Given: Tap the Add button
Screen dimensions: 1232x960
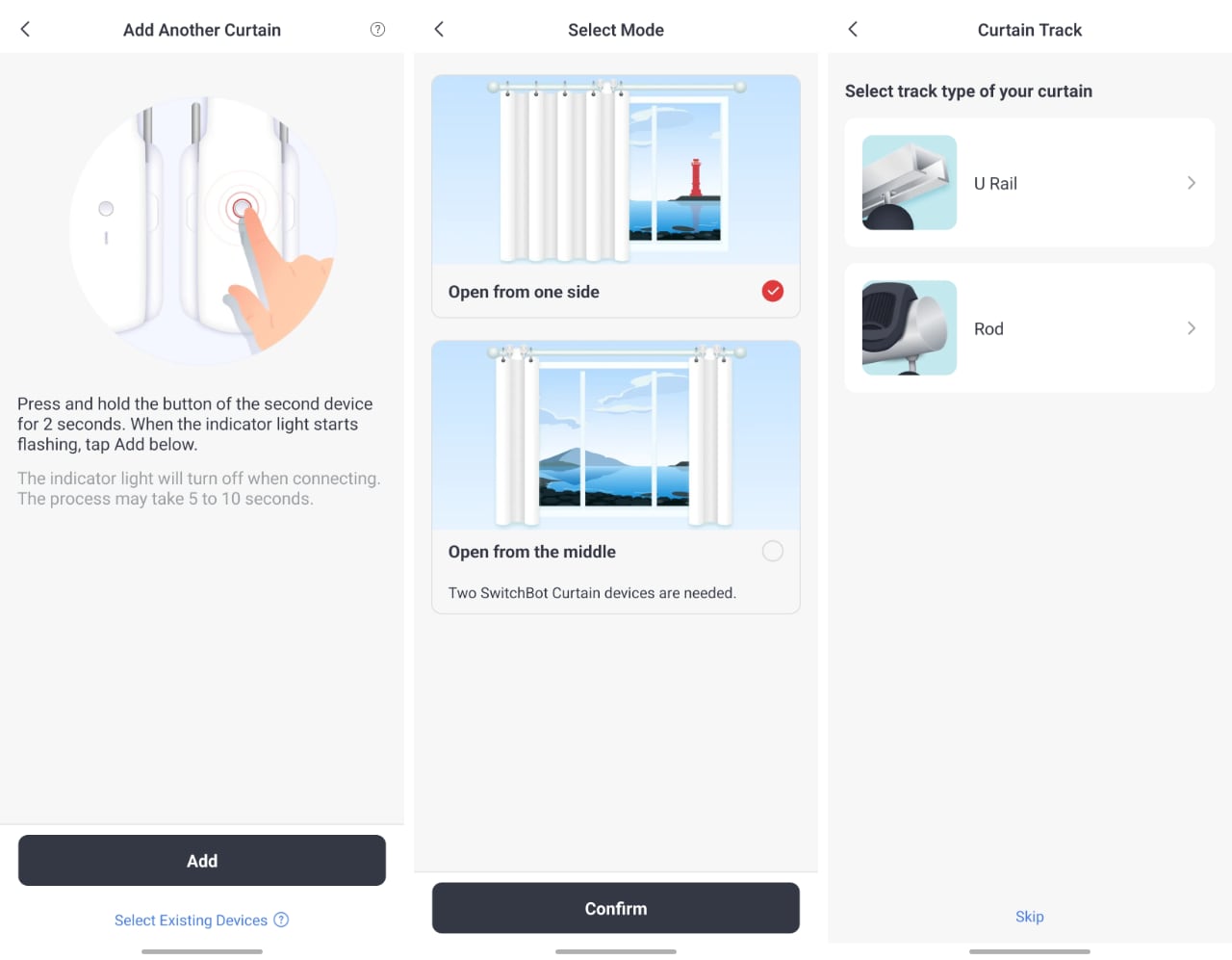Looking at the screenshot, I should point(202,860).
